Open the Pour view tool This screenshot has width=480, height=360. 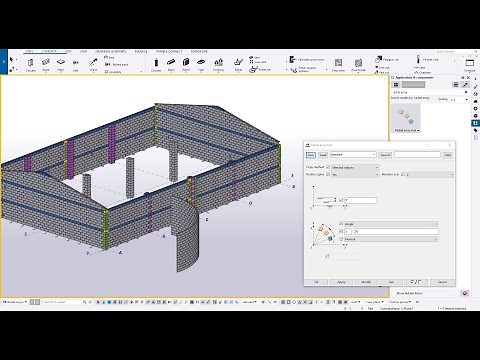point(338,65)
